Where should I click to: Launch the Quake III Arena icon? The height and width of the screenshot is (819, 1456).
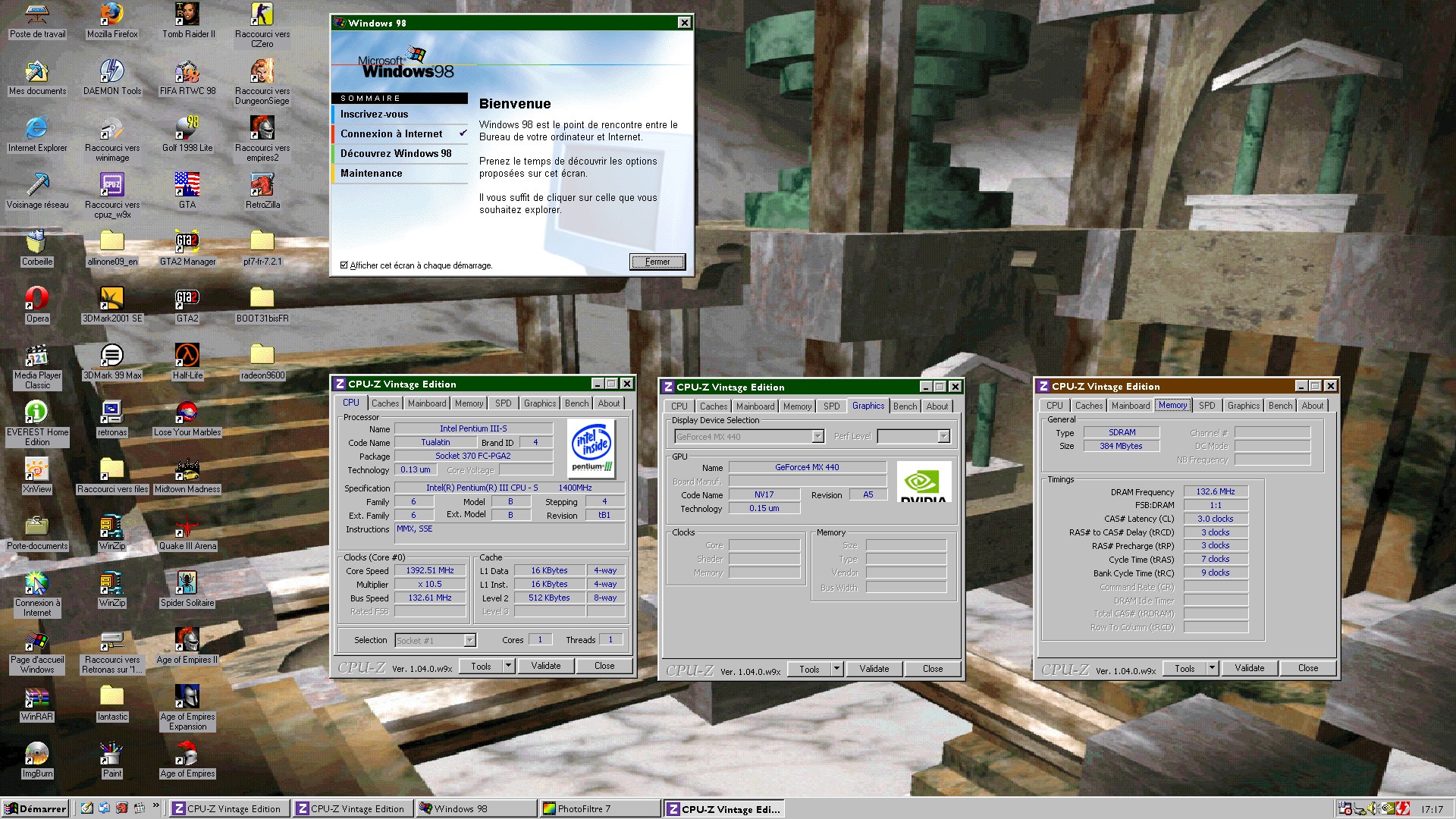coord(187,526)
